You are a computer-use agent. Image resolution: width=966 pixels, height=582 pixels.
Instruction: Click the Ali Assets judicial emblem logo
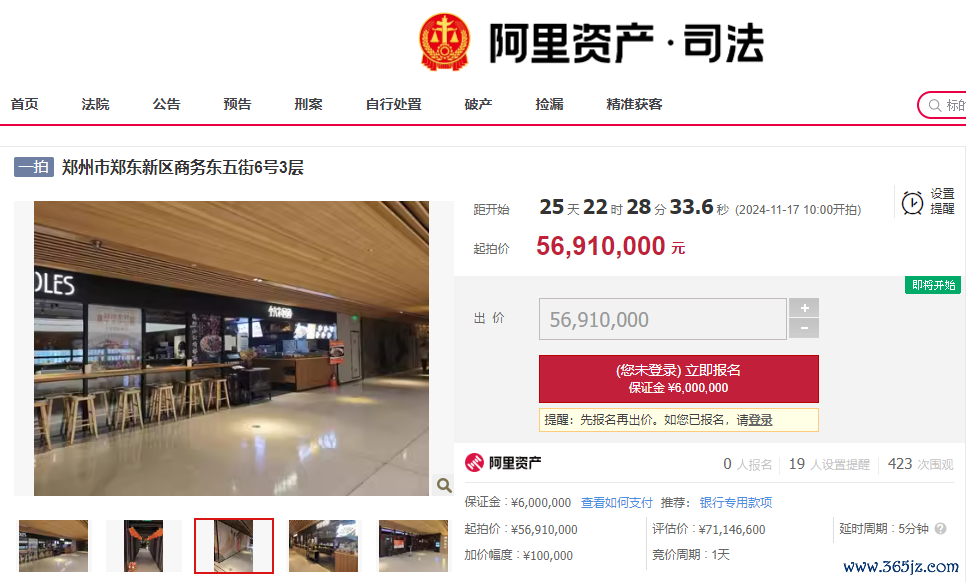tap(444, 42)
